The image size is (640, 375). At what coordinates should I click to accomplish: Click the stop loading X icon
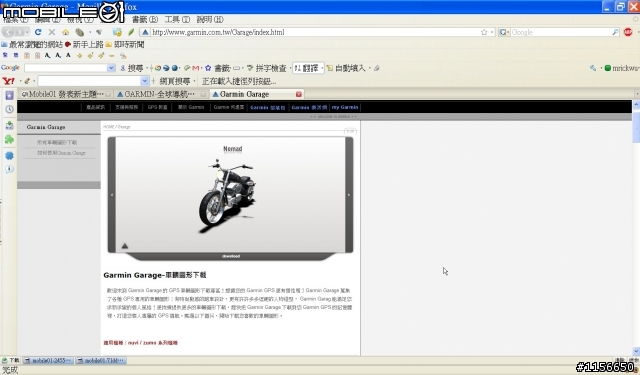(52, 32)
